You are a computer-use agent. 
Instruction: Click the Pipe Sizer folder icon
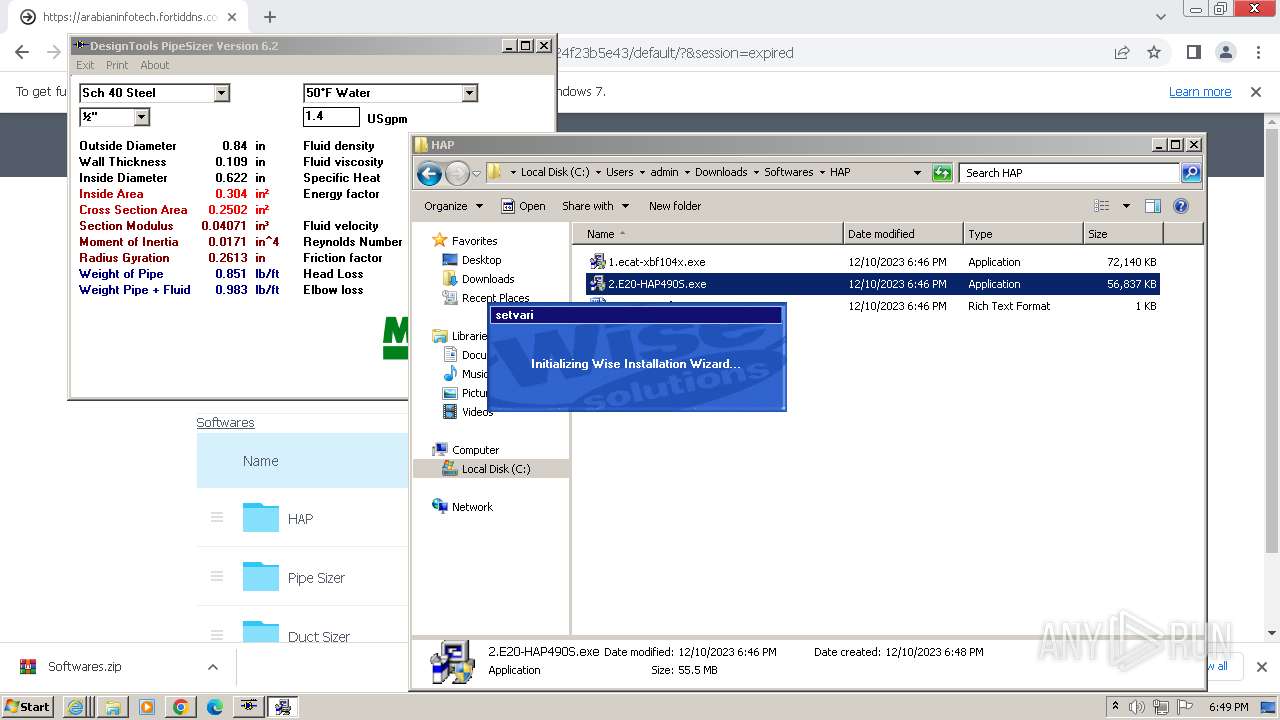pyautogui.click(x=261, y=577)
